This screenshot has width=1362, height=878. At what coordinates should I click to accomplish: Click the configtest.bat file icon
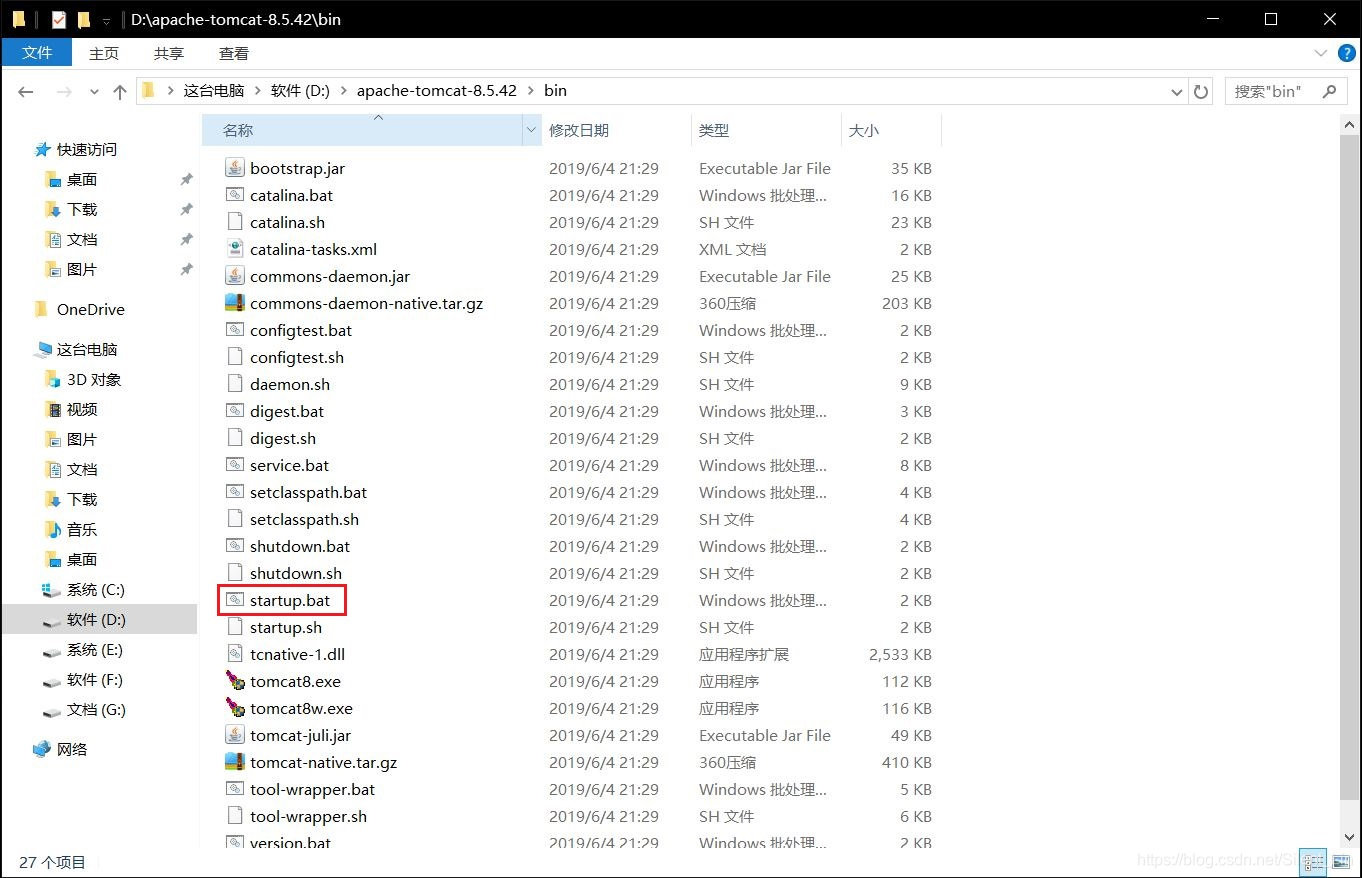(235, 330)
